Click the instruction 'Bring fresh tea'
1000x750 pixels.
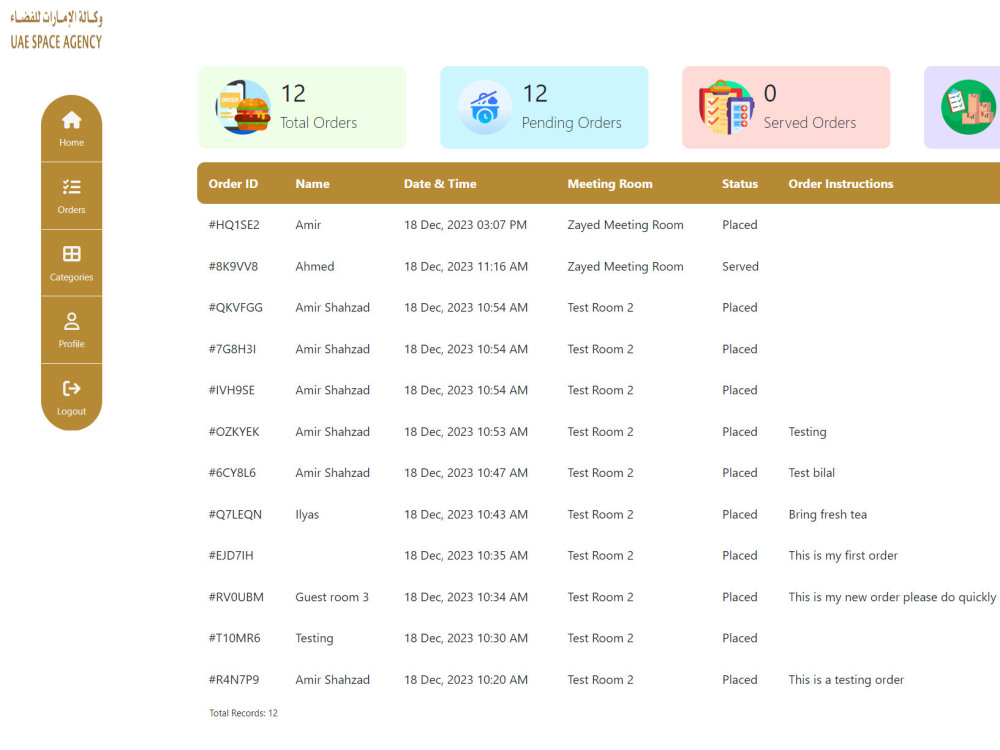coord(827,515)
